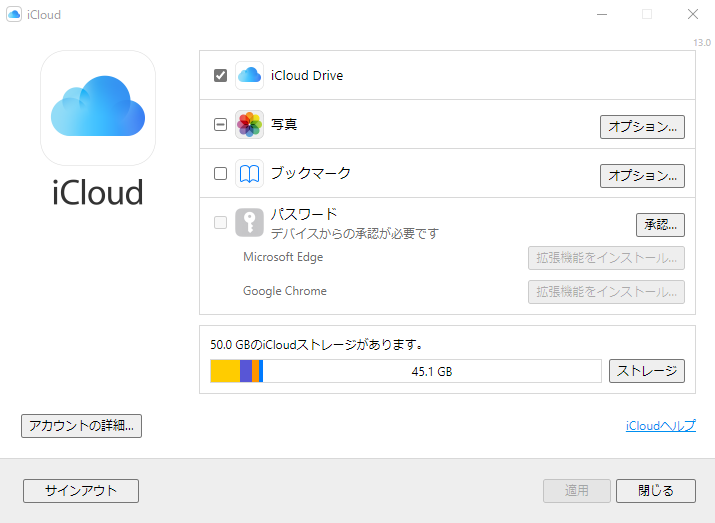Click the 50.0 GBのiCloudストレージがあります text

tap(316, 345)
